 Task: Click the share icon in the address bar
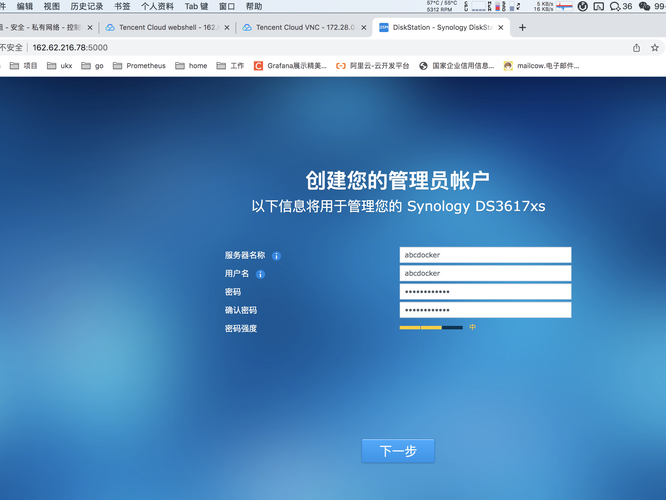click(636, 48)
